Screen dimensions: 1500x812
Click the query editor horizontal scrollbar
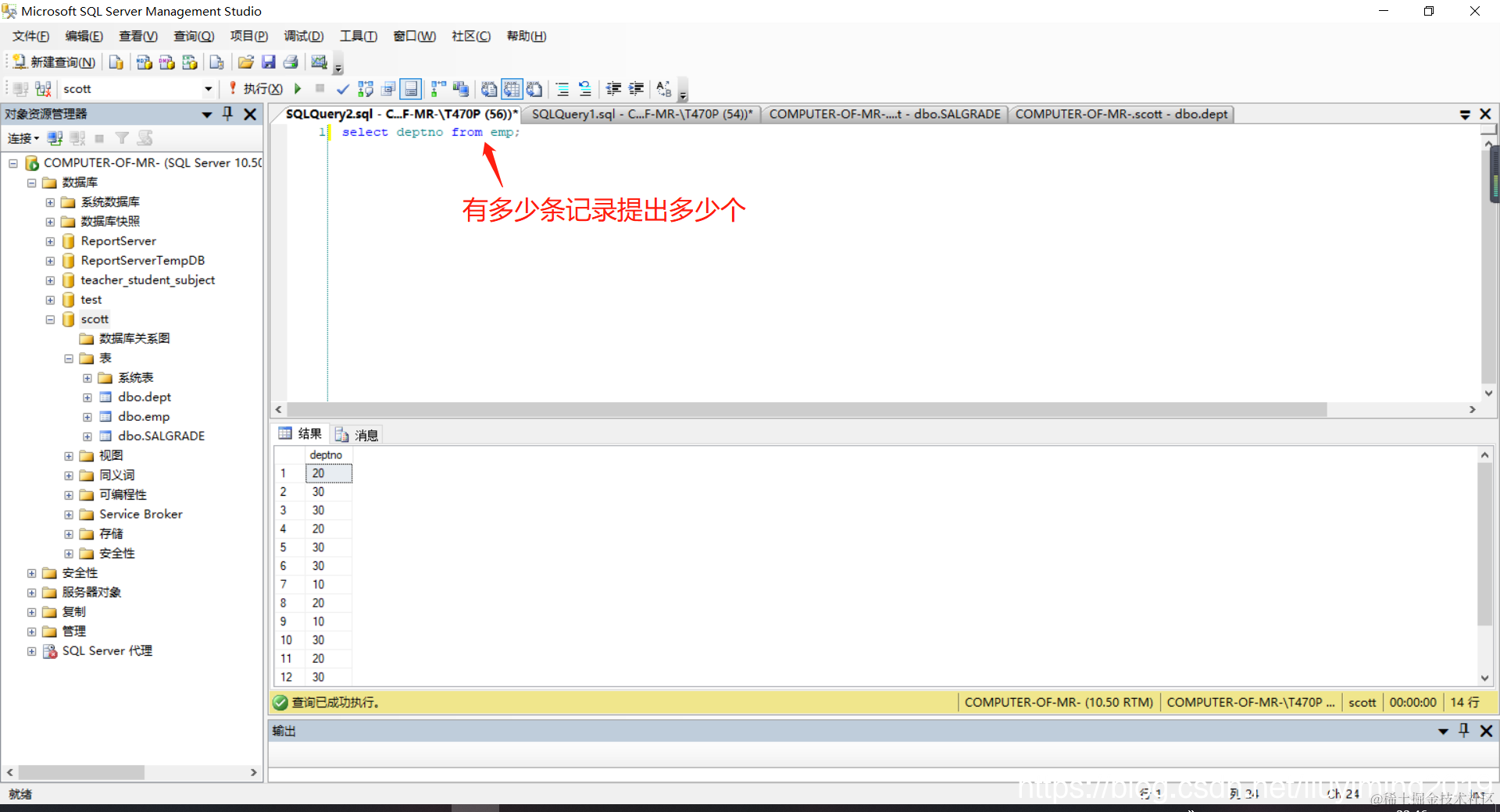pos(807,410)
